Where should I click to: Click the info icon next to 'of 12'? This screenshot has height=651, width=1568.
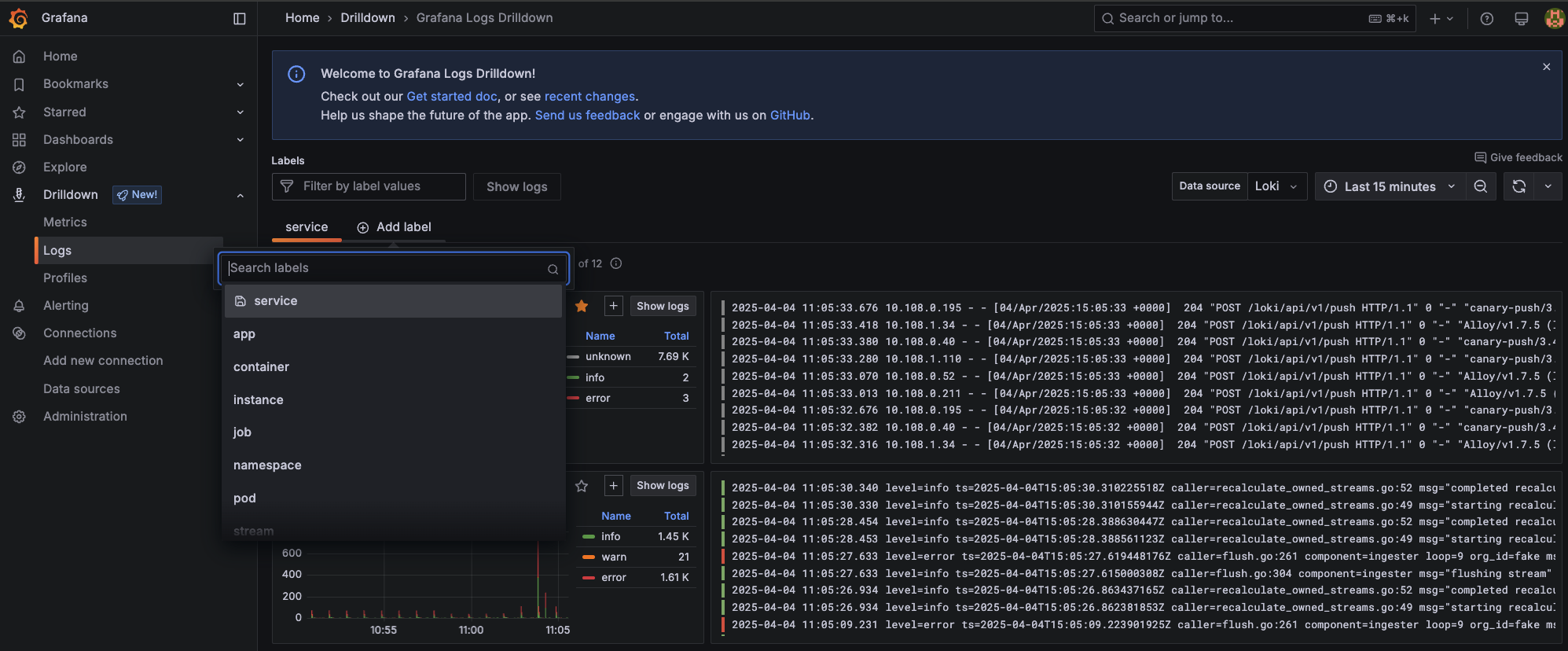616,263
